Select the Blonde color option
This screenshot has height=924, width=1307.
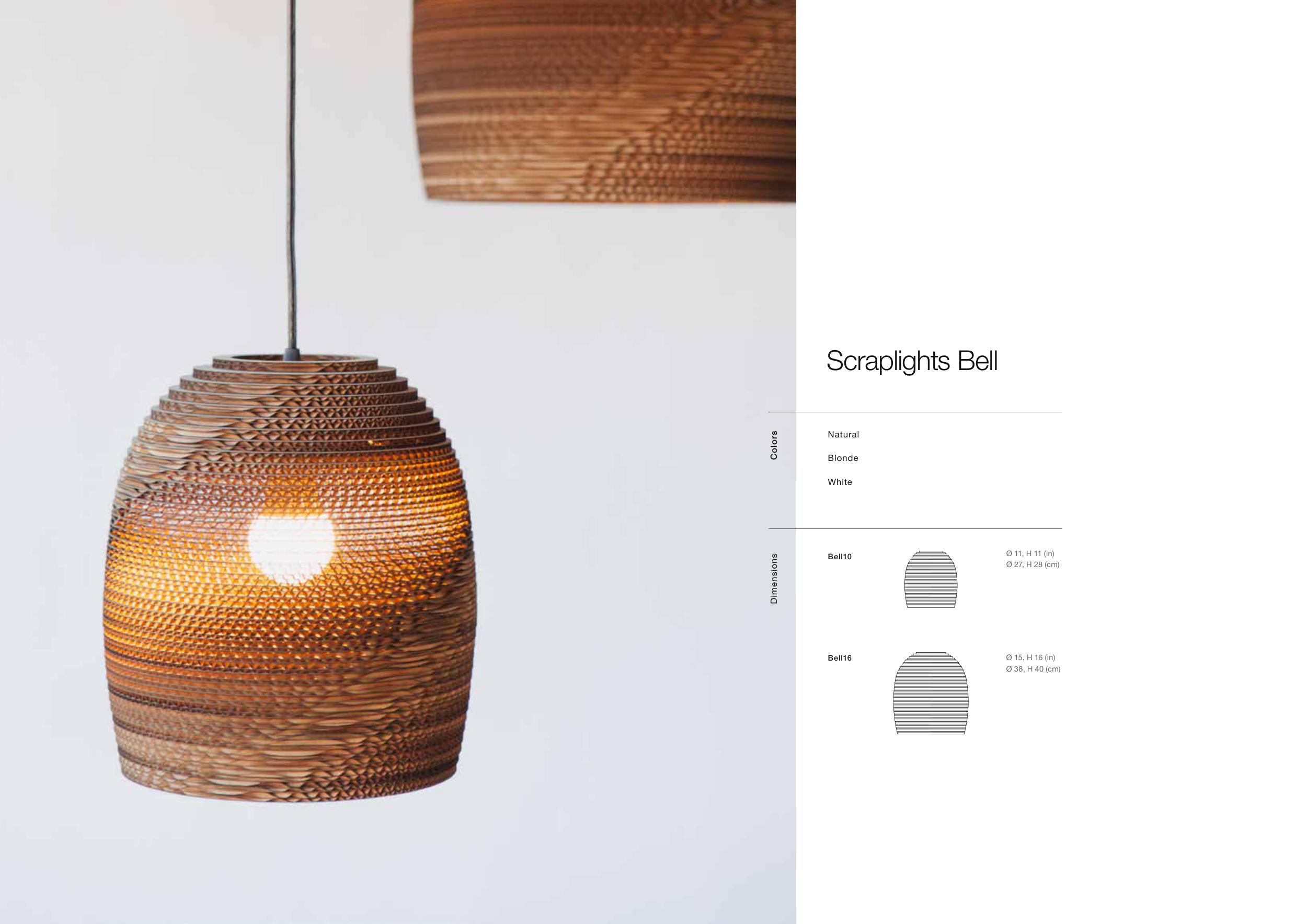tap(842, 458)
